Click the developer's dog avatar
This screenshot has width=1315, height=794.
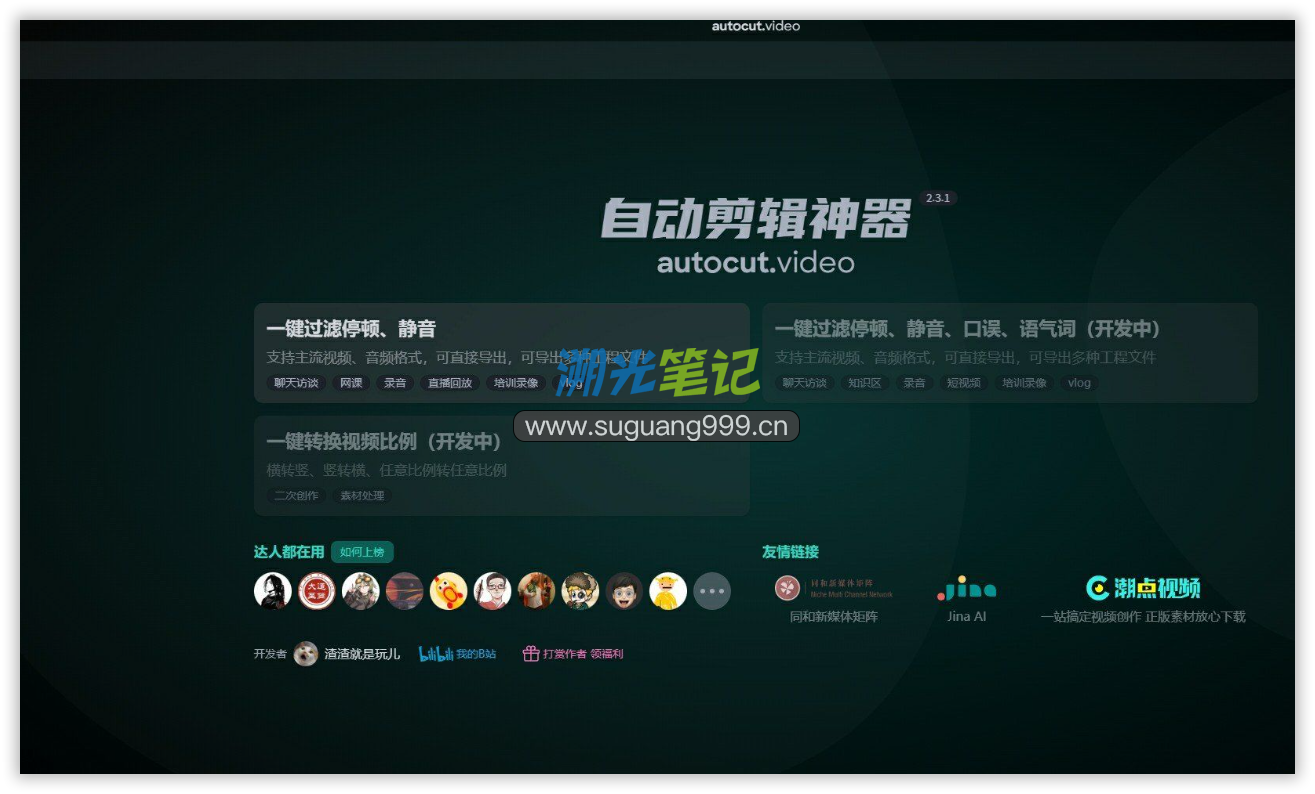[x=306, y=654]
